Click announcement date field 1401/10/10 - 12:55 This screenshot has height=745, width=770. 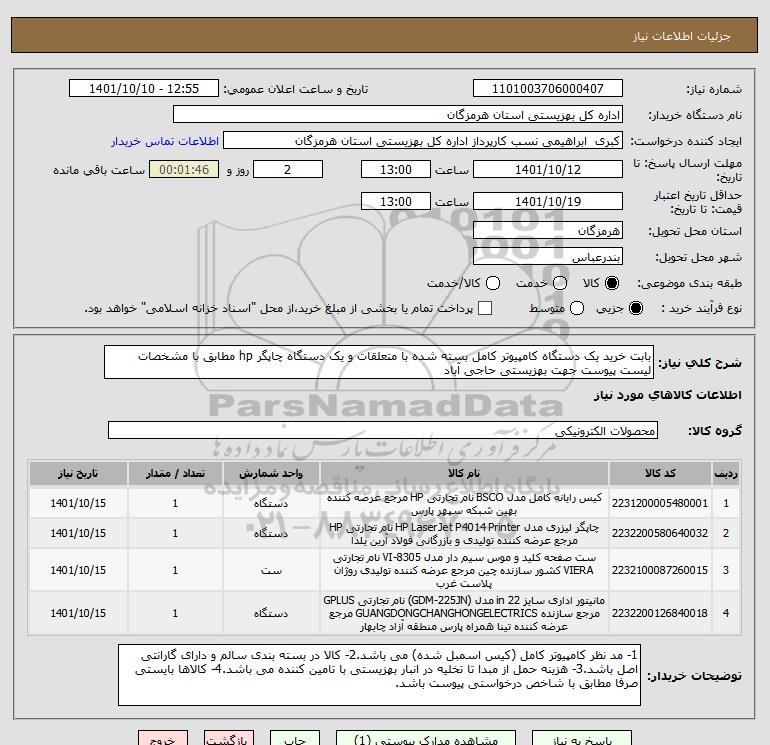tap(144, 89)
